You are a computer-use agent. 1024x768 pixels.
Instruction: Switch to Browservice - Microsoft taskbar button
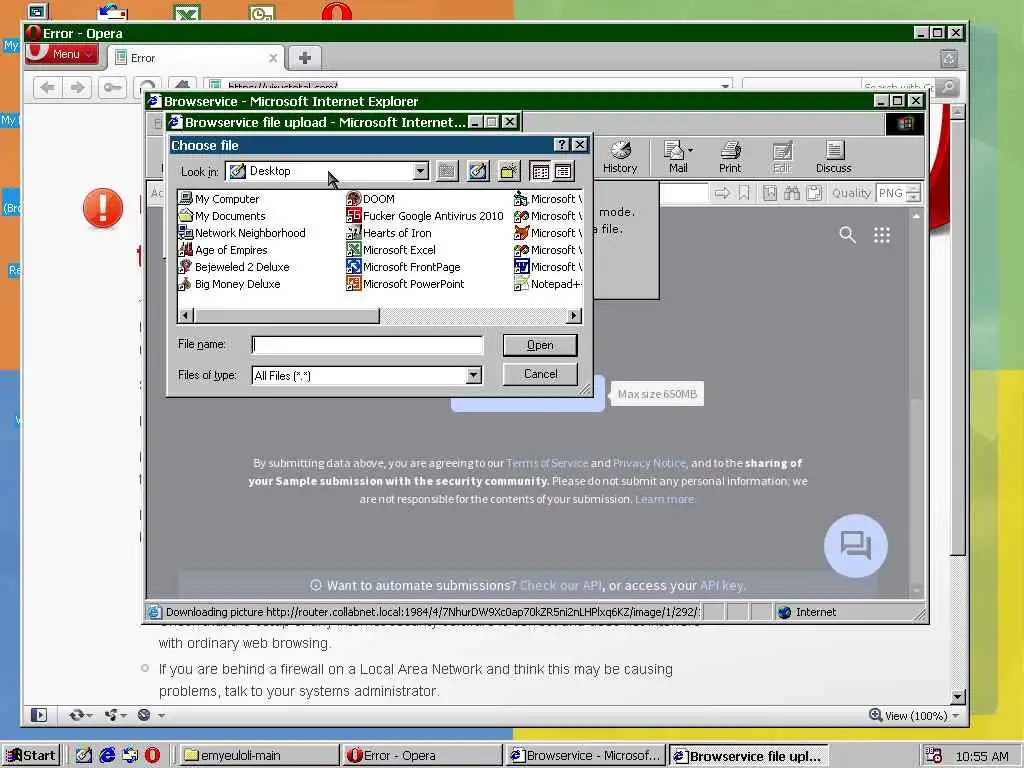pyautogui.click(x=586, y=756)
